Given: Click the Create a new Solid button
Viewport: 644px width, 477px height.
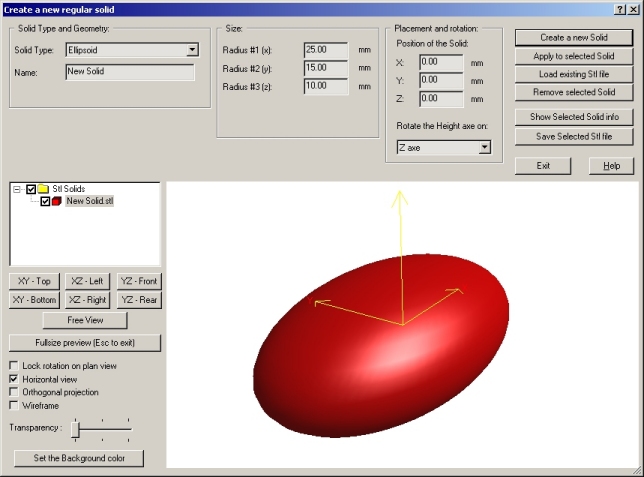Looking at the screenshot, I should coord(574,38).
